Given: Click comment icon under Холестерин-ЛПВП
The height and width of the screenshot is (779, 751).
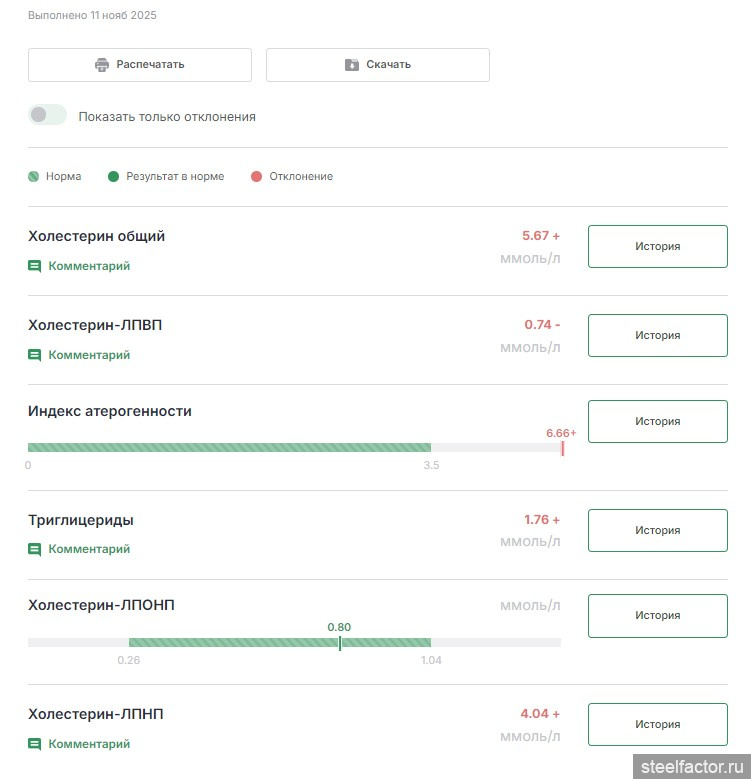Looking at the screenshot, I should (x=35, y=355).
